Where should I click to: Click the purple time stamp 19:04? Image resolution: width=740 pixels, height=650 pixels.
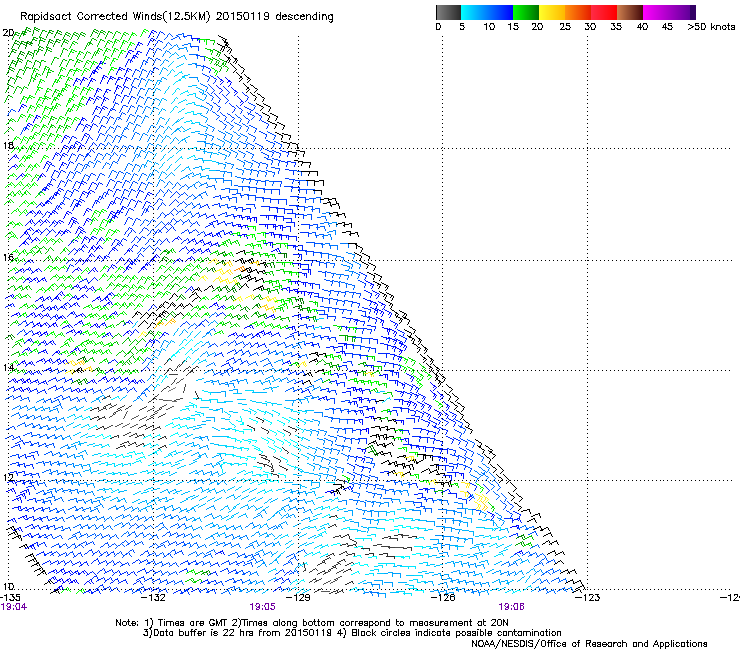point(14,607)
